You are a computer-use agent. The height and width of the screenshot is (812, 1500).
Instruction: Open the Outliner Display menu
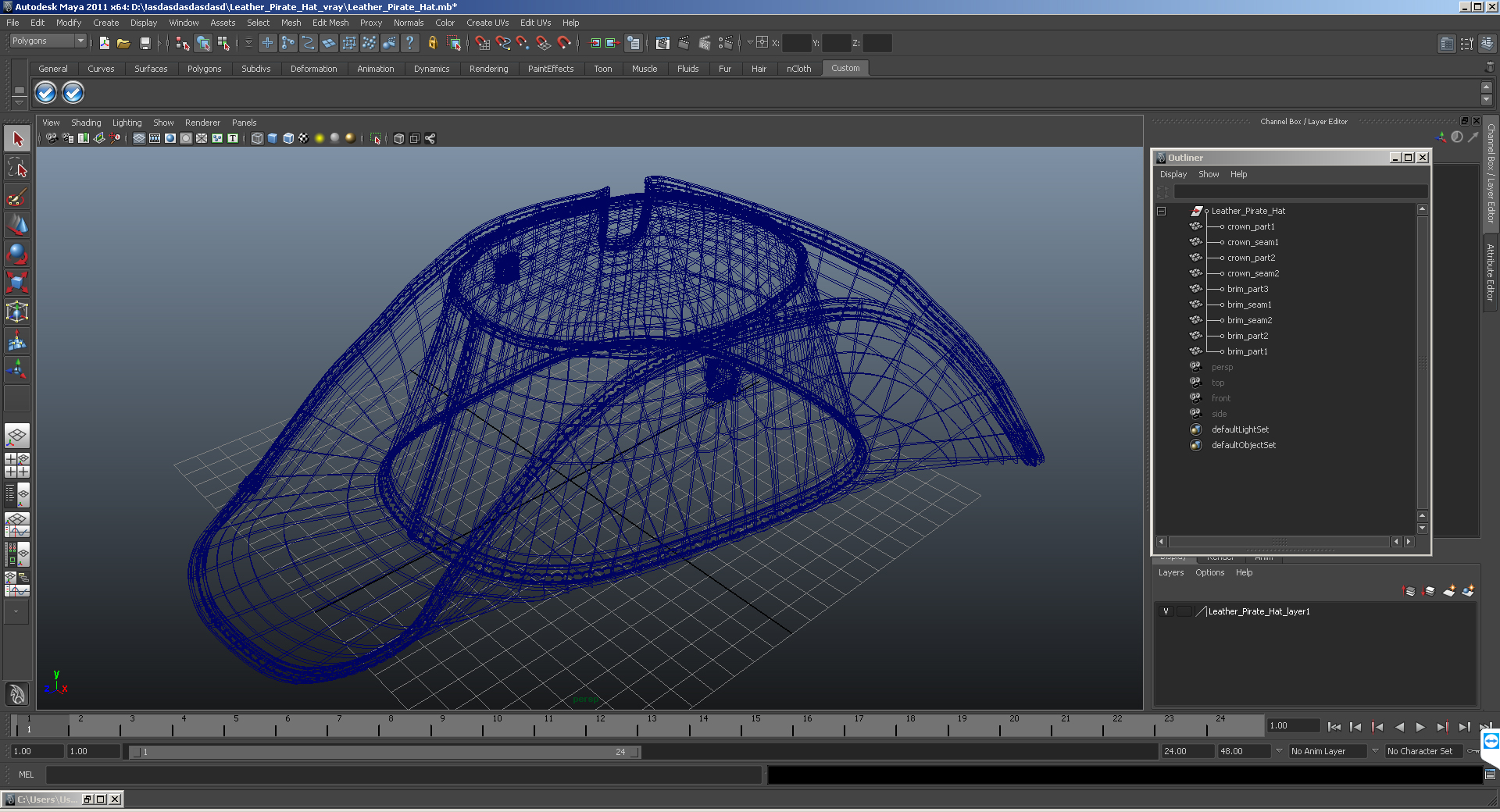(1173, 174)
